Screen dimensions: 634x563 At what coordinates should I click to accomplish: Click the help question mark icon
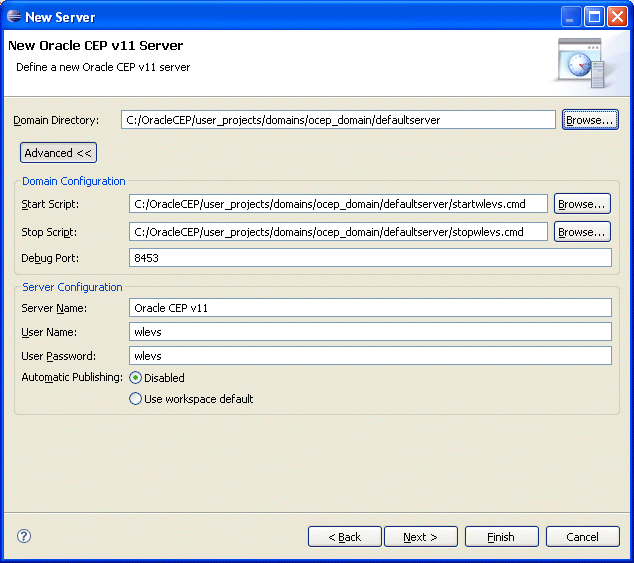[x=24, y=536]
